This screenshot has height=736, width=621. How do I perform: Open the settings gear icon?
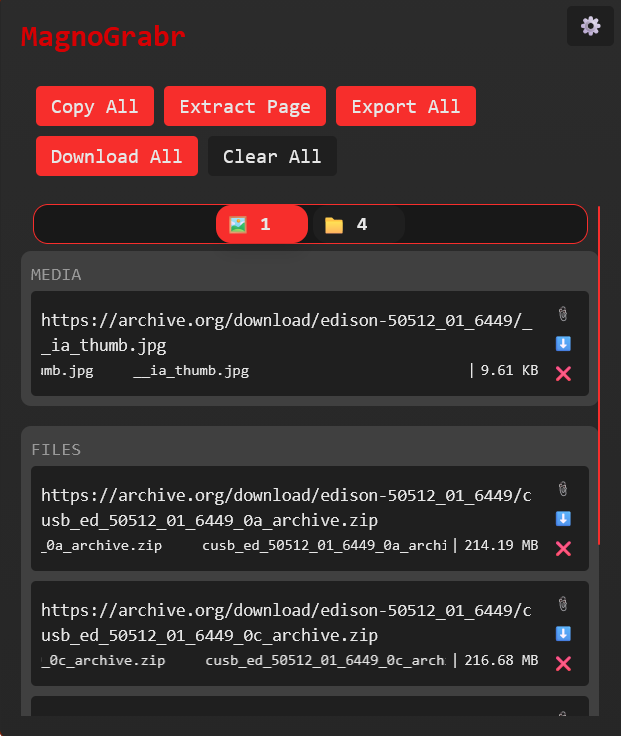[x=590, y=26]
